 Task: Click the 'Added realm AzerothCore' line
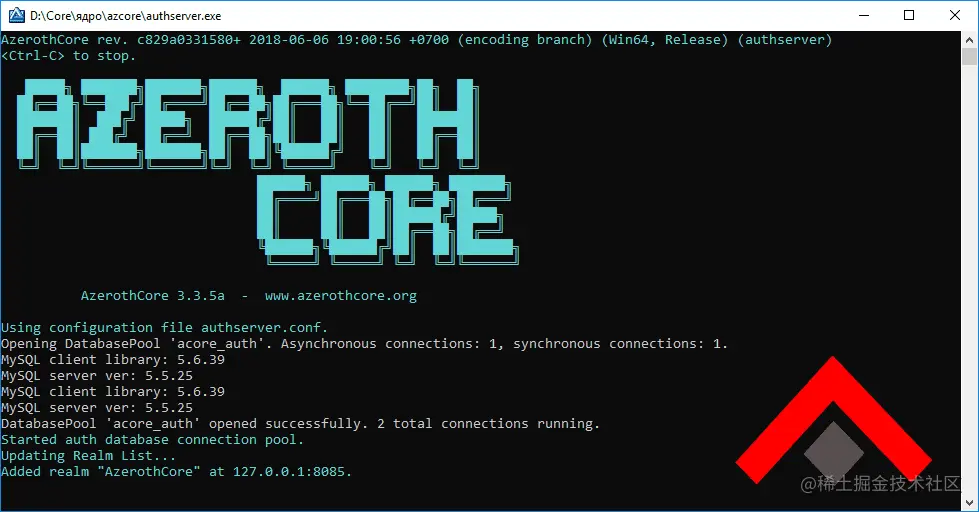pos(176,471)
